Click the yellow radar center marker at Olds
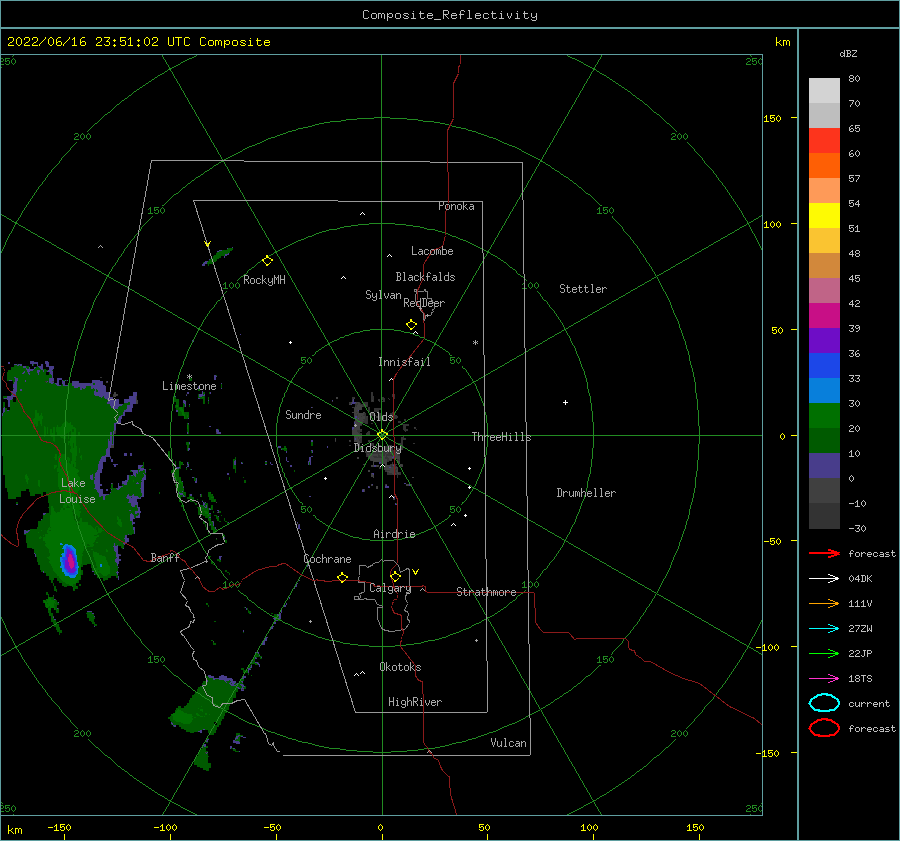900x841 pixels. pos(382,435)
